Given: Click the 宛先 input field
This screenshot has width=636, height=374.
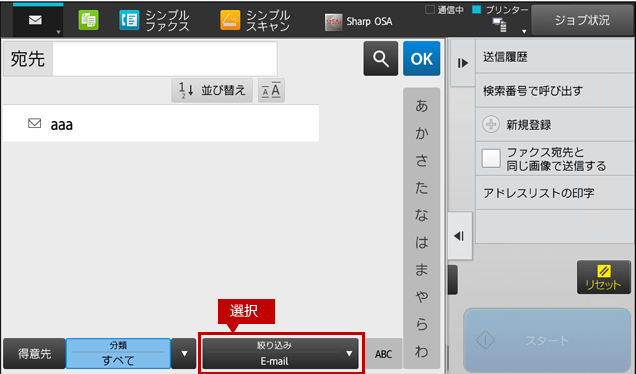Looking at the screenshot, I should point(165,59).
